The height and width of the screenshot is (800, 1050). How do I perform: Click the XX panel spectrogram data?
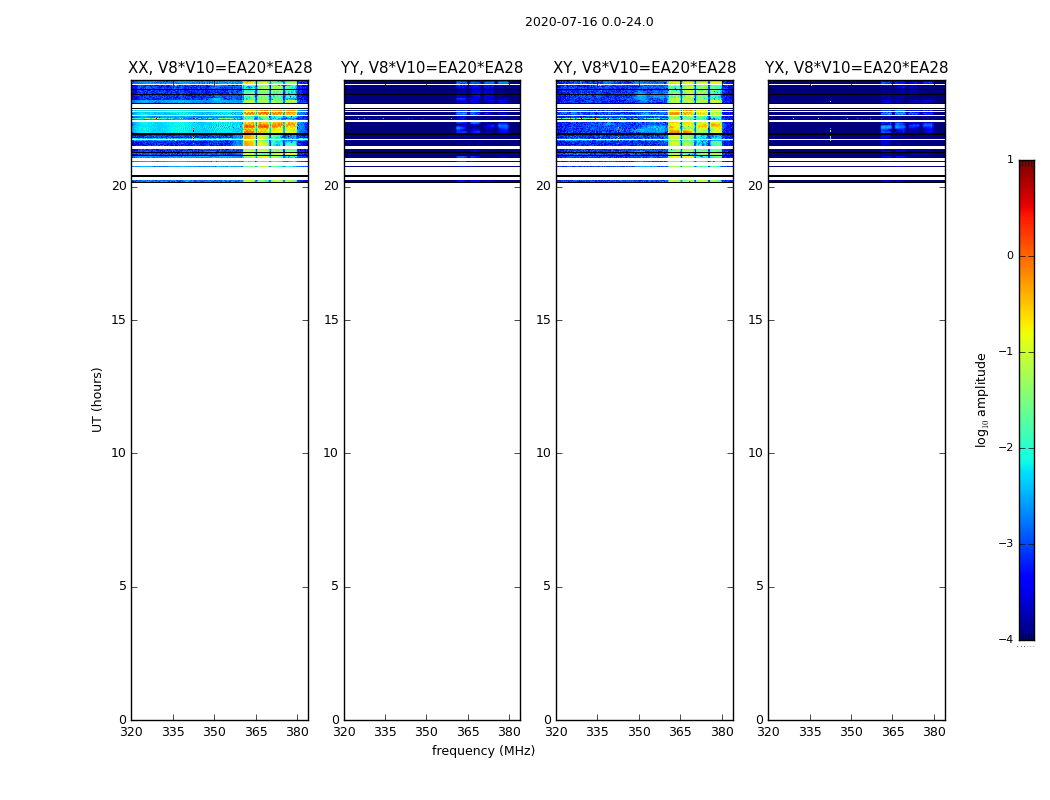(x=220, y=131)
